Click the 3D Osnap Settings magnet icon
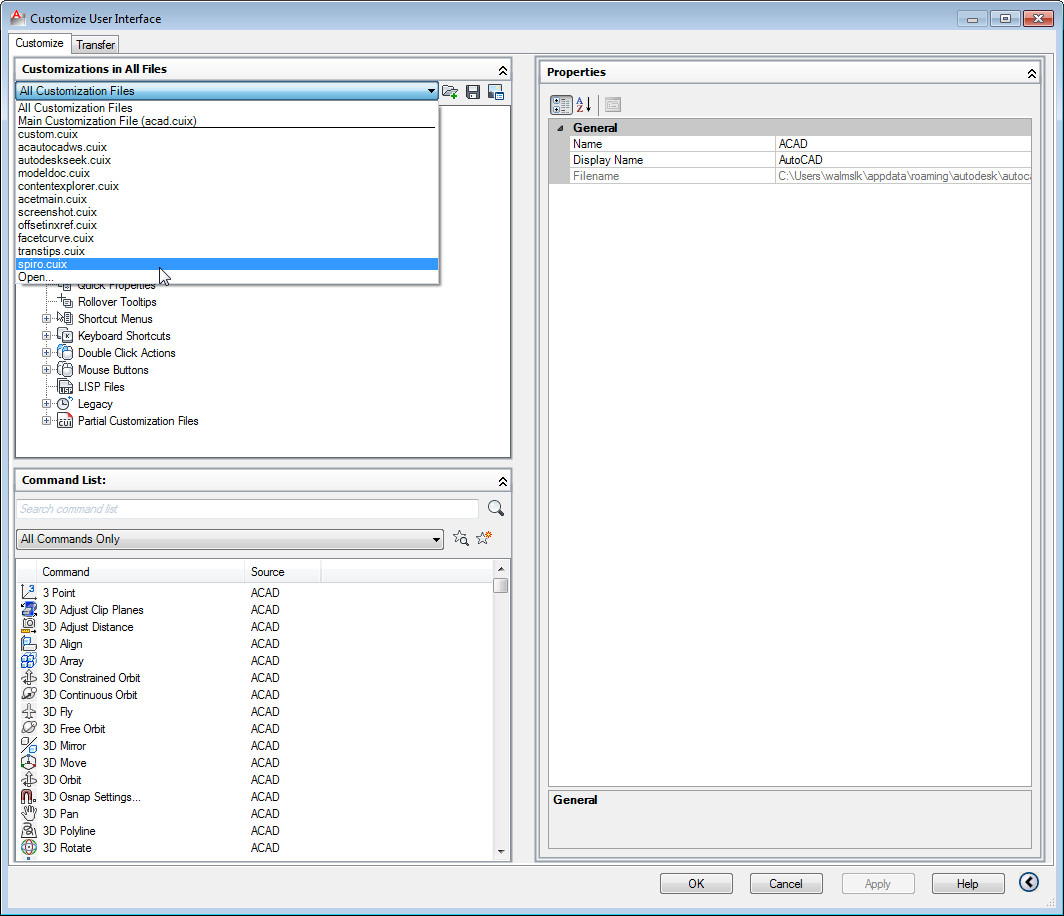The image size is (1064, 916). tap(29, 797)
